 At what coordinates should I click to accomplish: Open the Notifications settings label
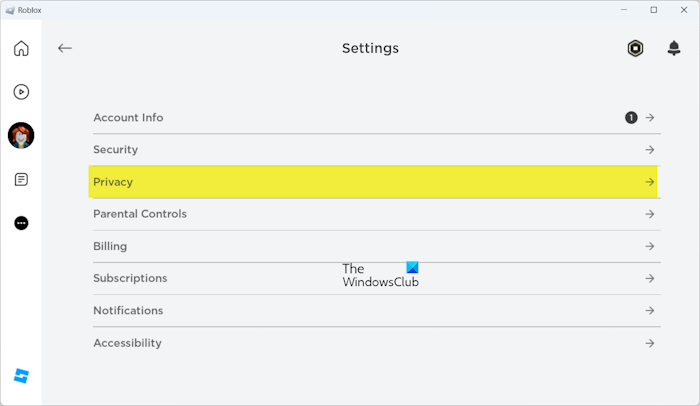tap(128, 311)
